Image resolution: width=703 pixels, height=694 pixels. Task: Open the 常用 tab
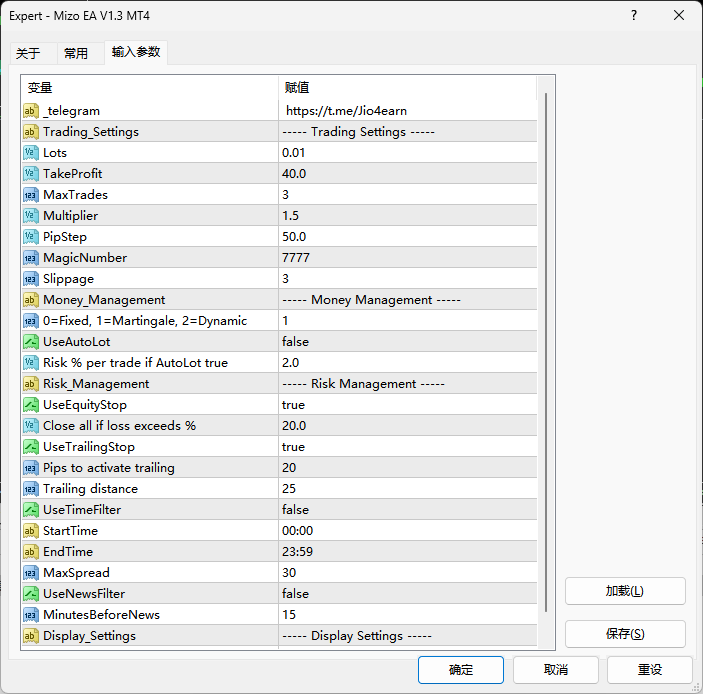point(76,54)
